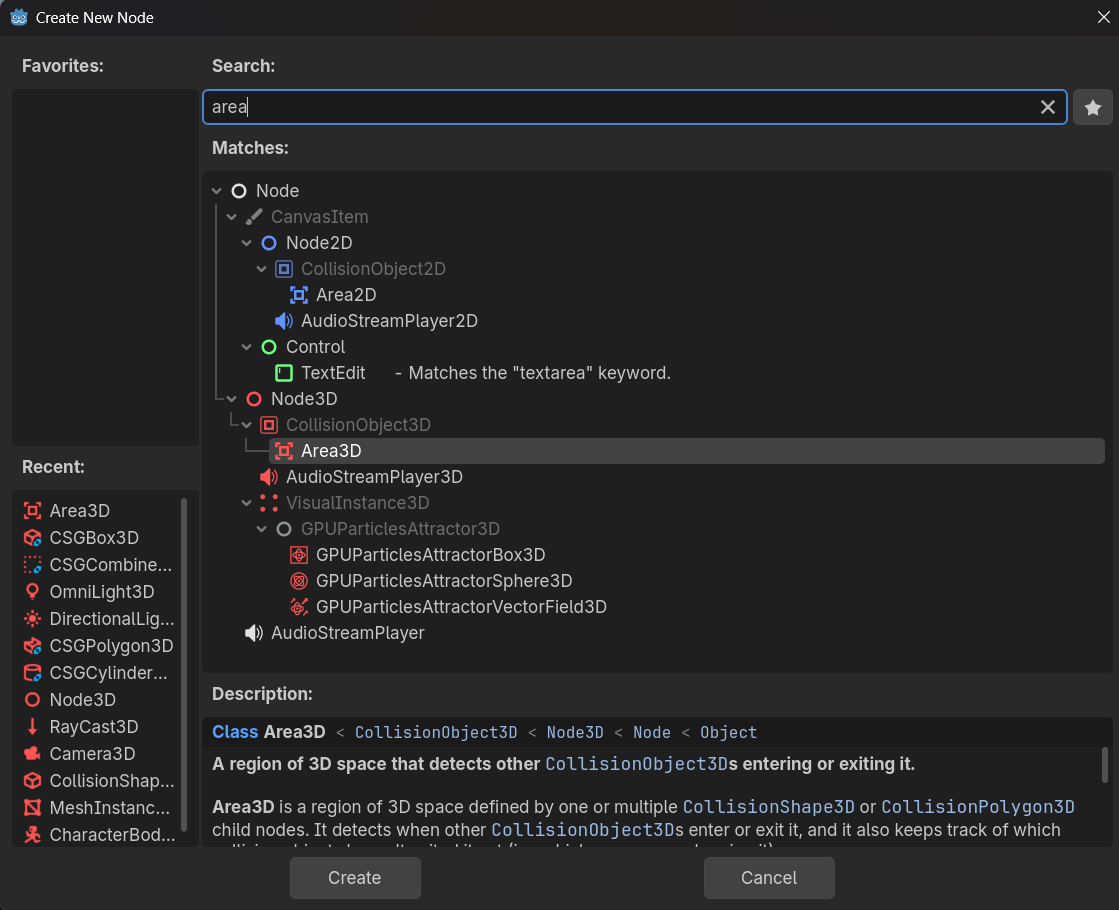Click the OmniLight3D bulb icon in Recent

pos(32,592)
